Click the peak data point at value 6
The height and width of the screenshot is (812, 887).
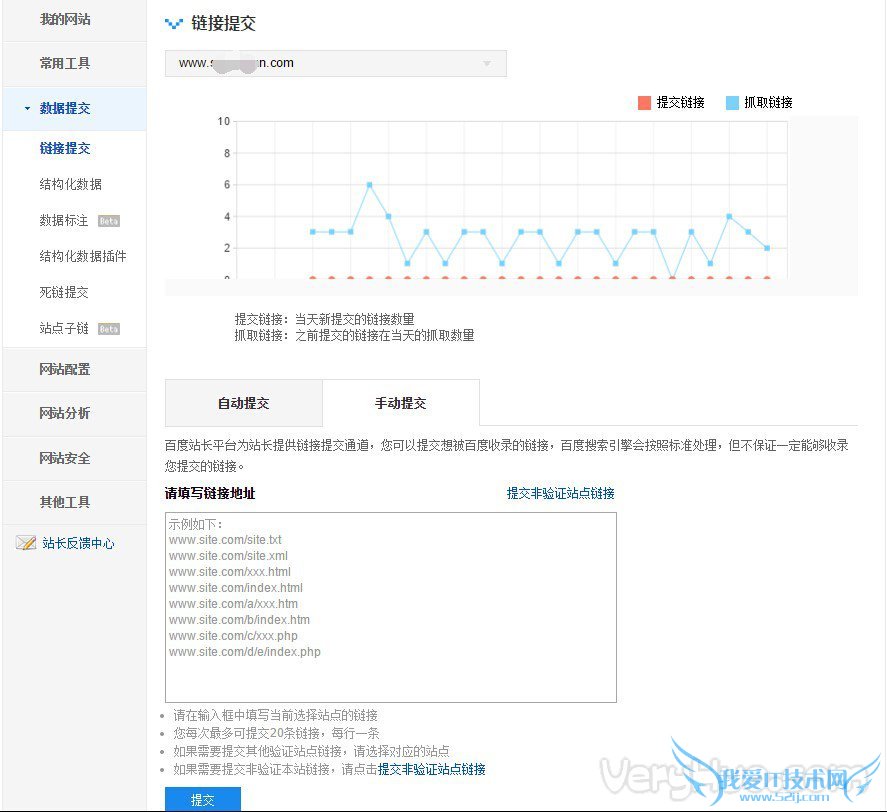tap(369, 184)
